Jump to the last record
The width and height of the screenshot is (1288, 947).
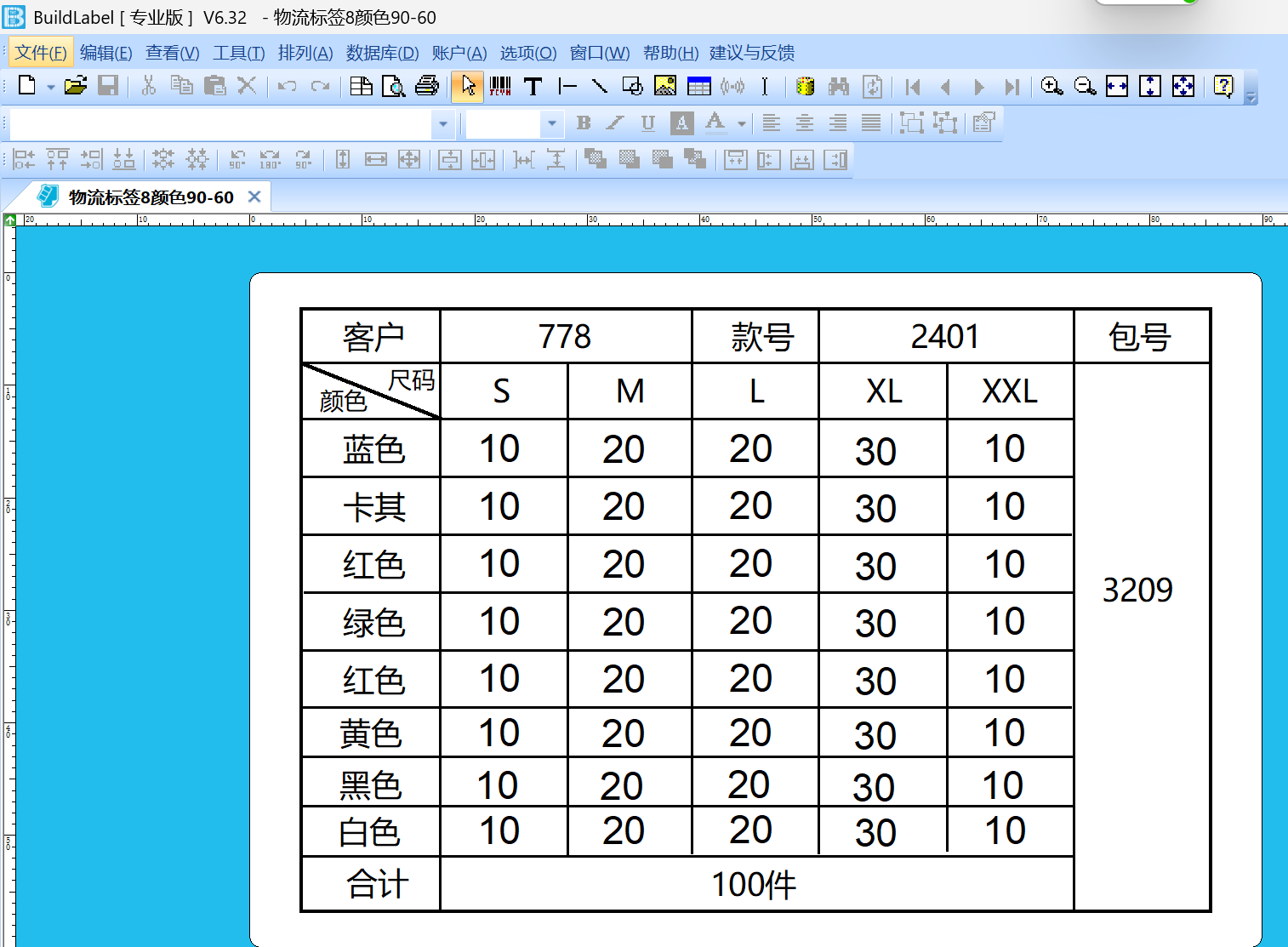(x=1012, y=86)
